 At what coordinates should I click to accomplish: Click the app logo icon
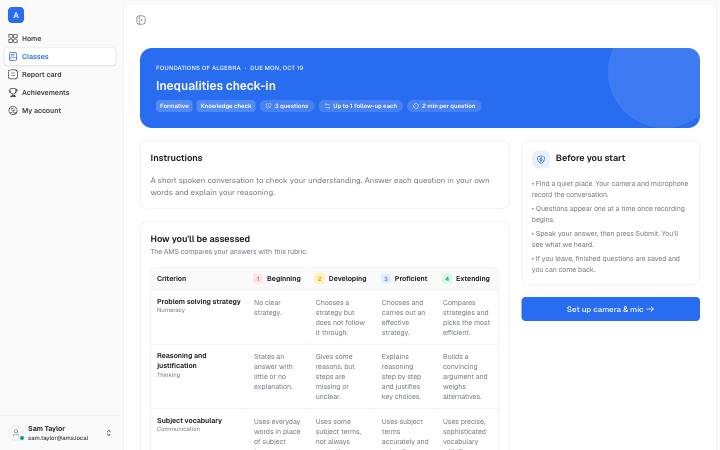pyautogui.click(x=16, y=15)
